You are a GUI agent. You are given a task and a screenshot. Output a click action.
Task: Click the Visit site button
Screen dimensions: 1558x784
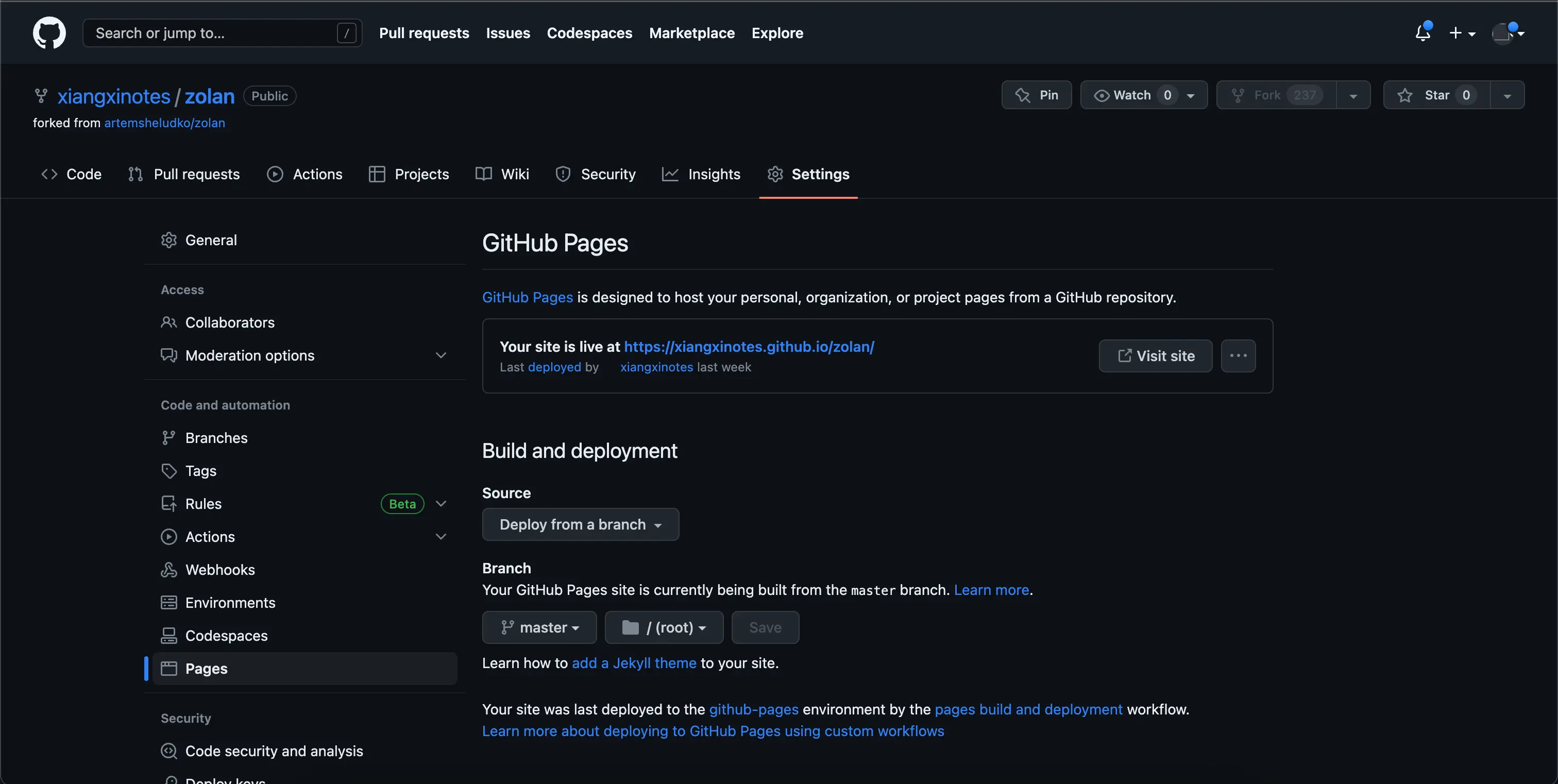[1155, 355]
